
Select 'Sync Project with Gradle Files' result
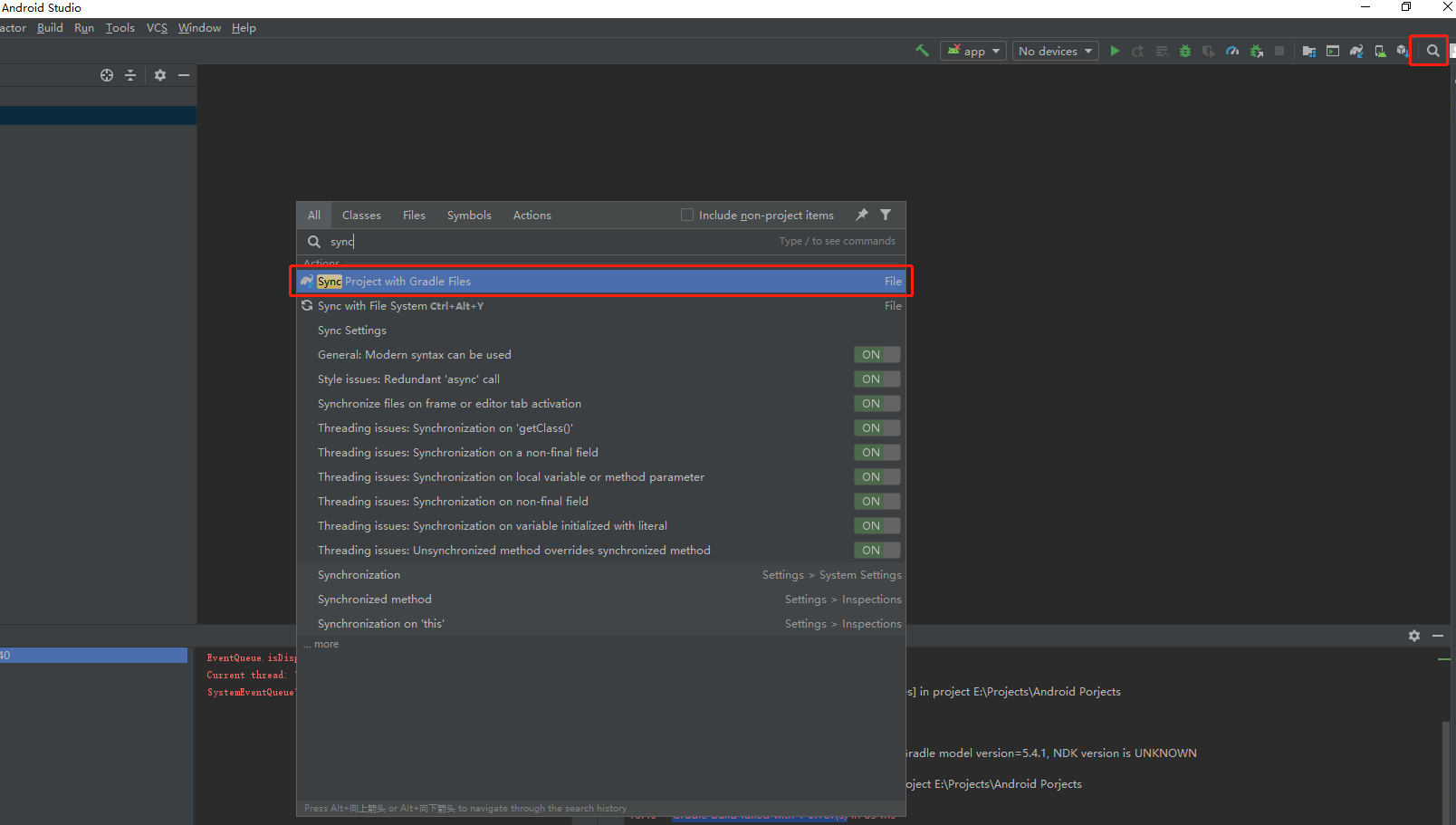601,282
